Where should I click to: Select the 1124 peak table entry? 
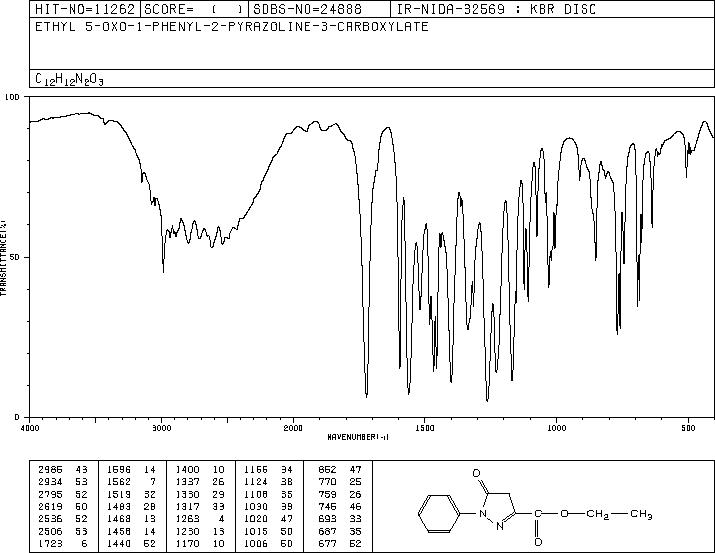(269, 482)
